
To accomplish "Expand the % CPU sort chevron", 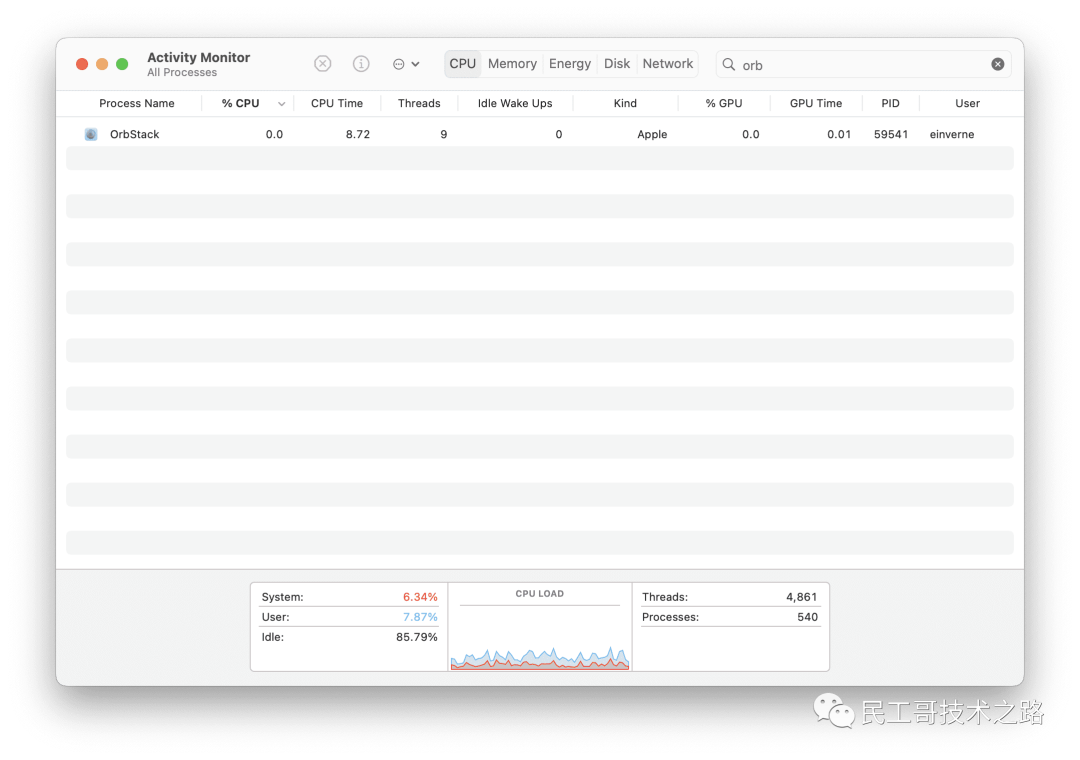I will coord(281,103).
